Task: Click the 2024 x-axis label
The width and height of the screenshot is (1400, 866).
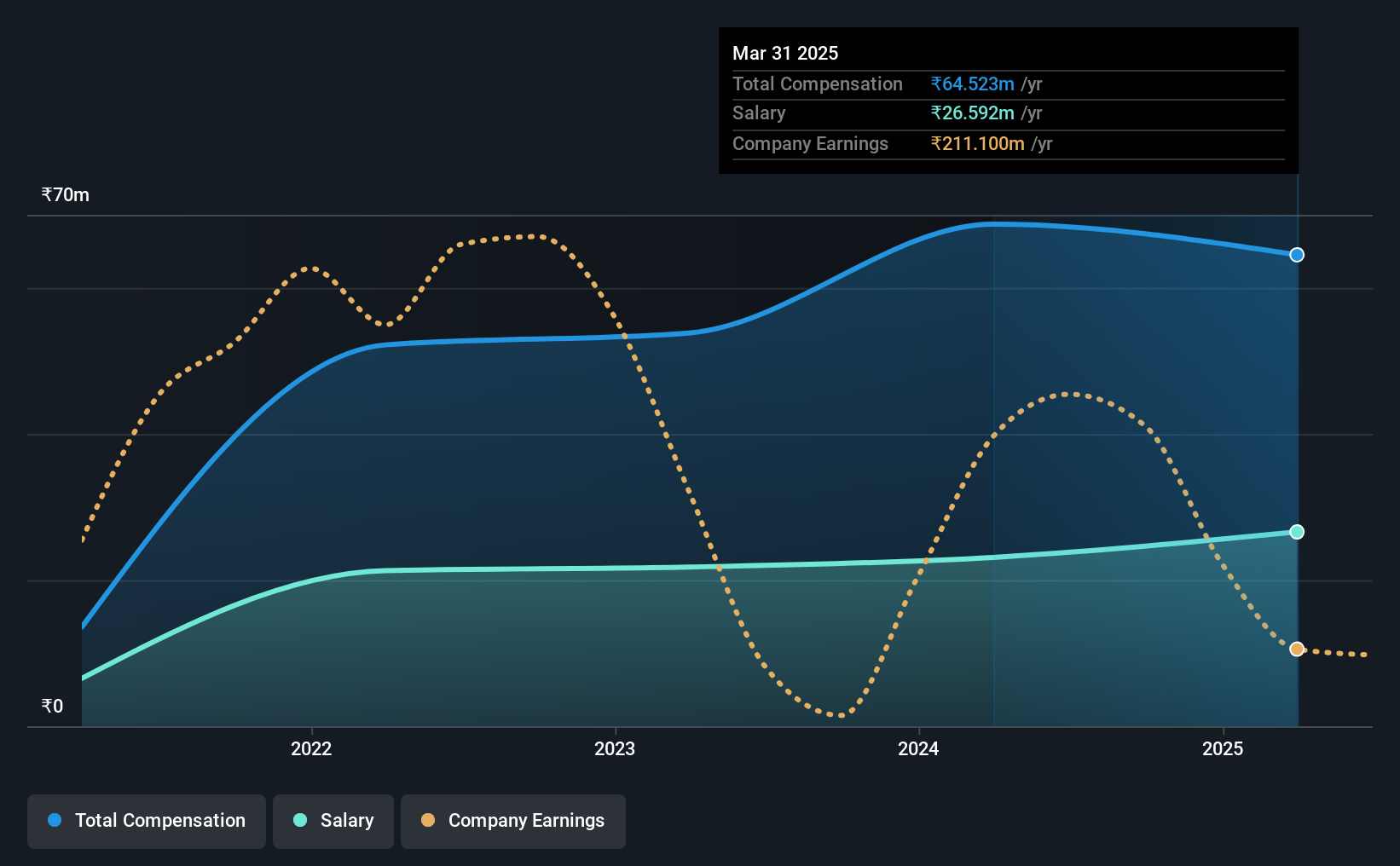Action: pyautogui.click(x=918, y=748)
